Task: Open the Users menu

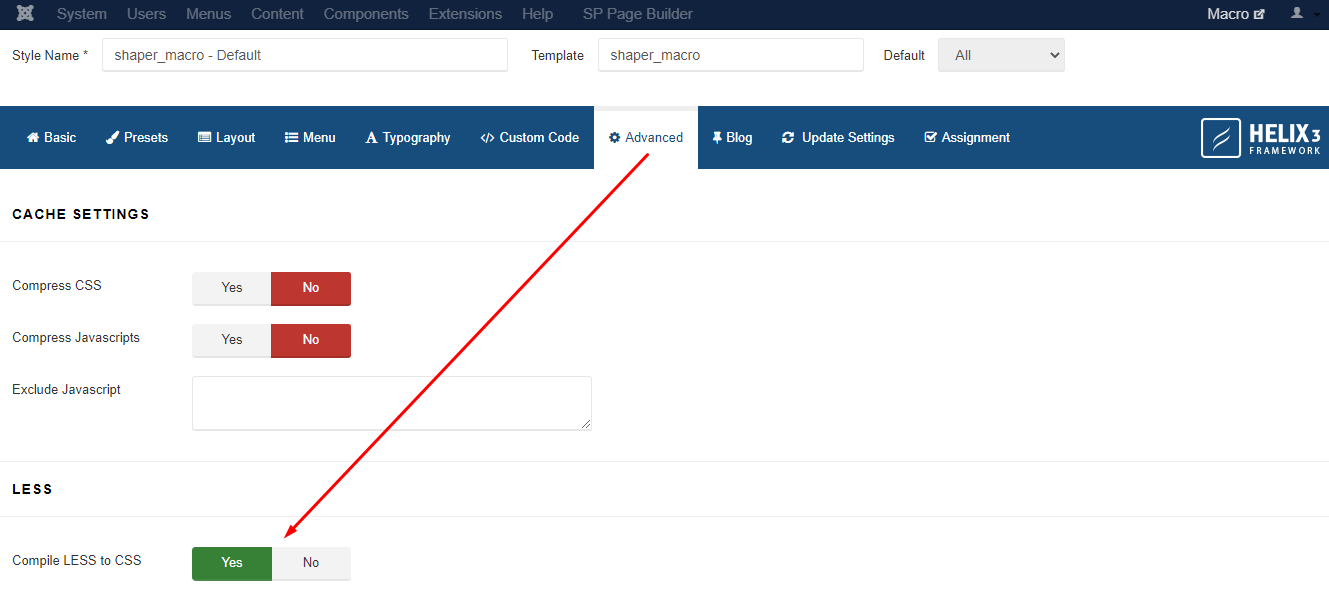Action: 147,14
